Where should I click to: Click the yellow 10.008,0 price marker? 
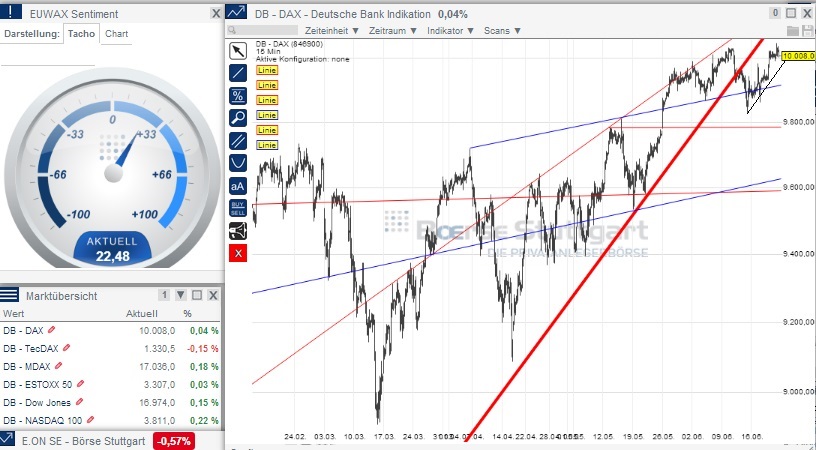(798, 56)
